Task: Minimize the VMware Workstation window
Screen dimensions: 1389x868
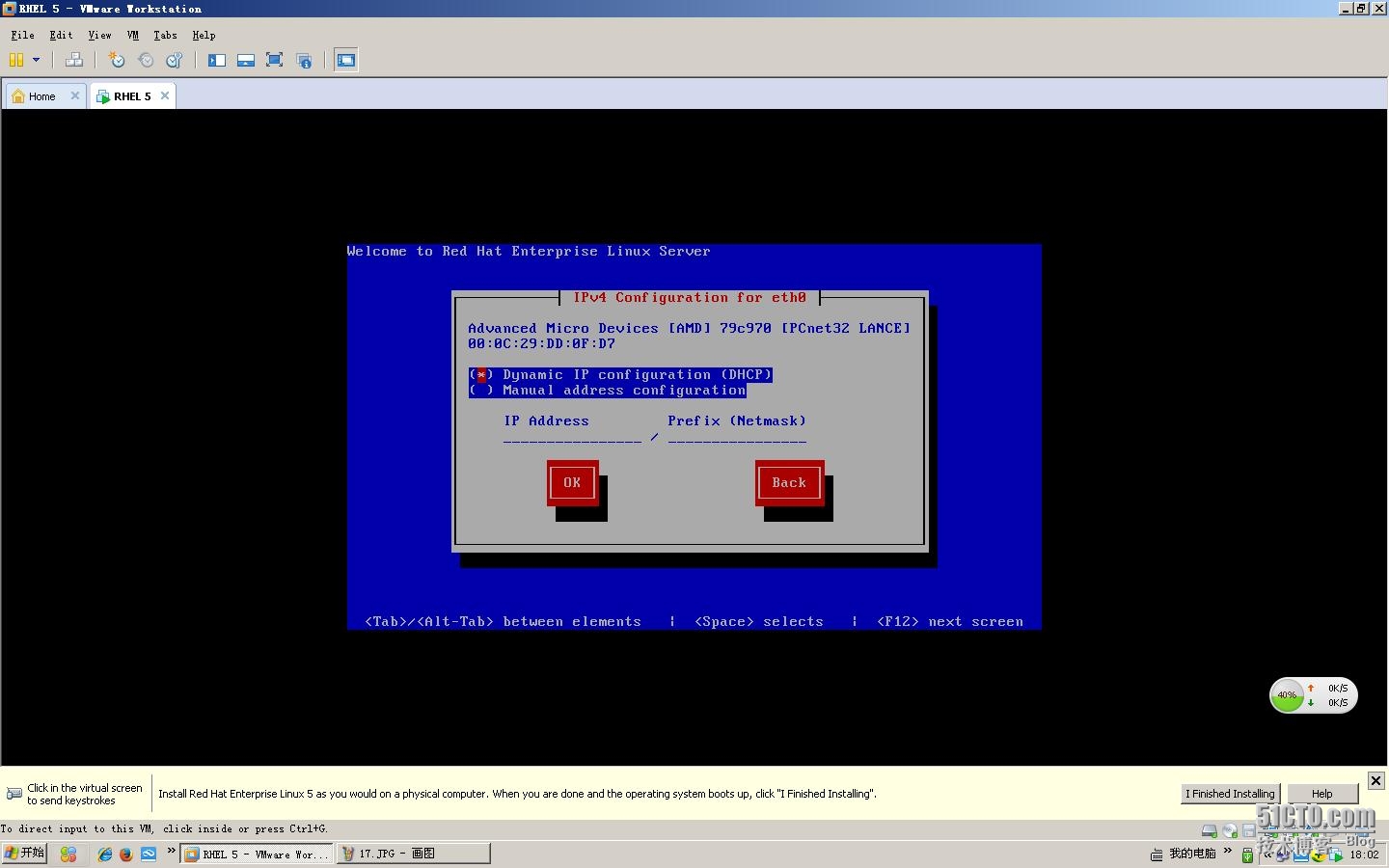Action: (1346, 8)
